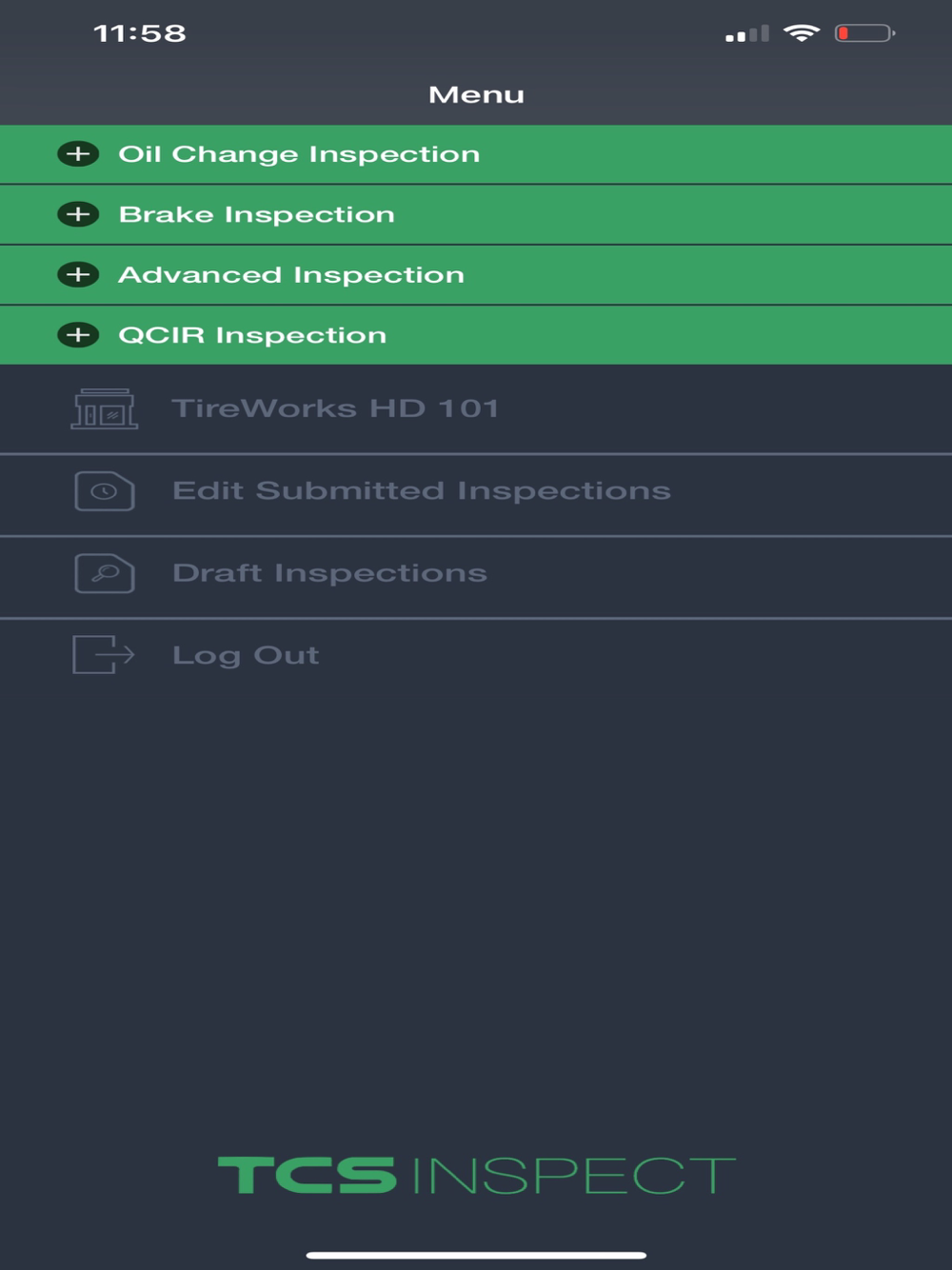Tap the Menu title in the header
This screenshot has width=952, height=1270.
pyautogui.click(x=476, y=94)
